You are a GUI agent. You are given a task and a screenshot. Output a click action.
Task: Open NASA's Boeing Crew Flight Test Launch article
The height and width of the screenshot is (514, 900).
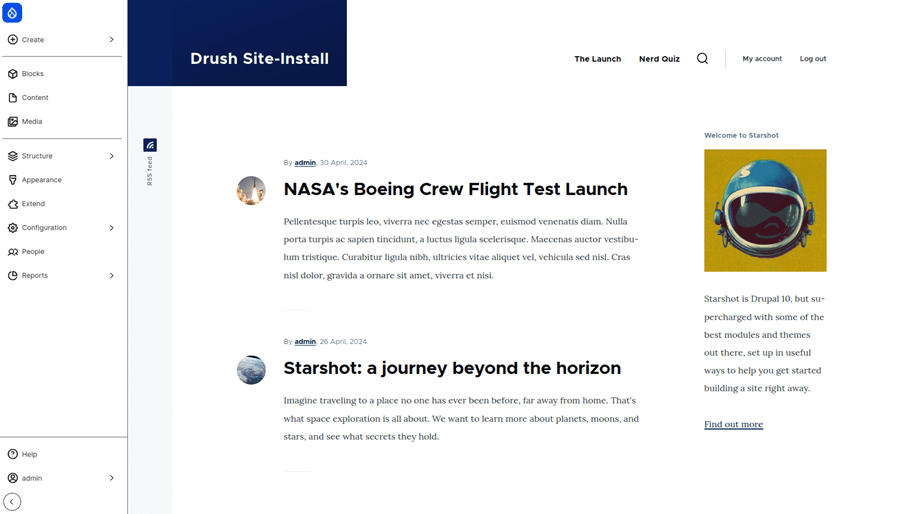click(455, 189)
